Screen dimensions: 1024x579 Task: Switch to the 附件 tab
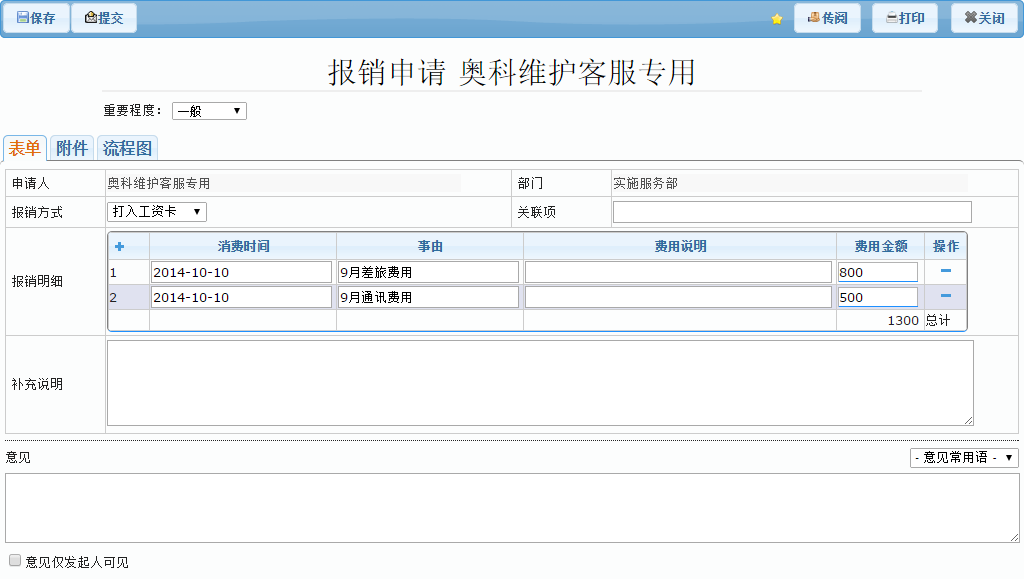(72, 148)
